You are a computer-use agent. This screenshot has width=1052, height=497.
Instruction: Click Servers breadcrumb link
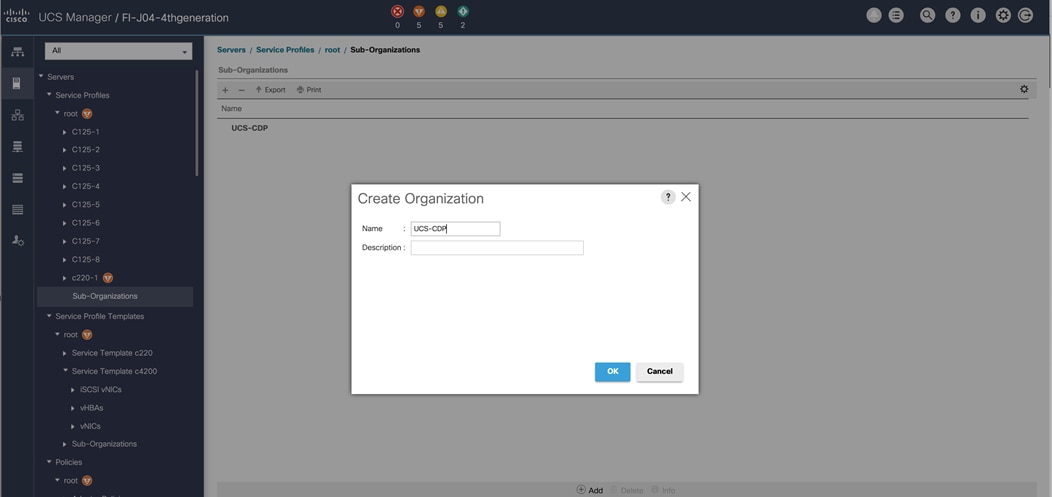pyautogui.click(x=231, y=50)
